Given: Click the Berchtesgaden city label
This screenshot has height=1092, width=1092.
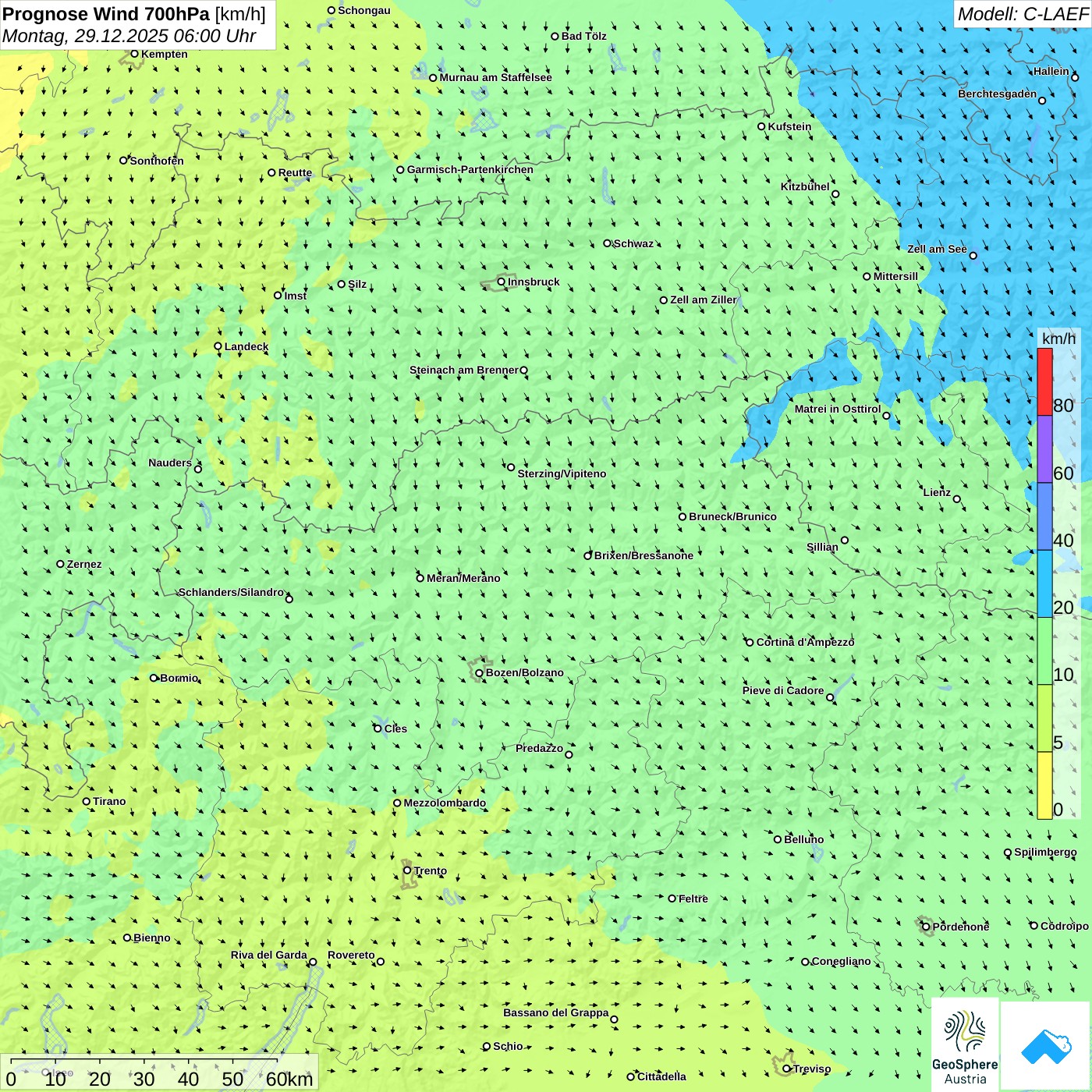Looking at the screenshot, I should [x=998, y=94].
